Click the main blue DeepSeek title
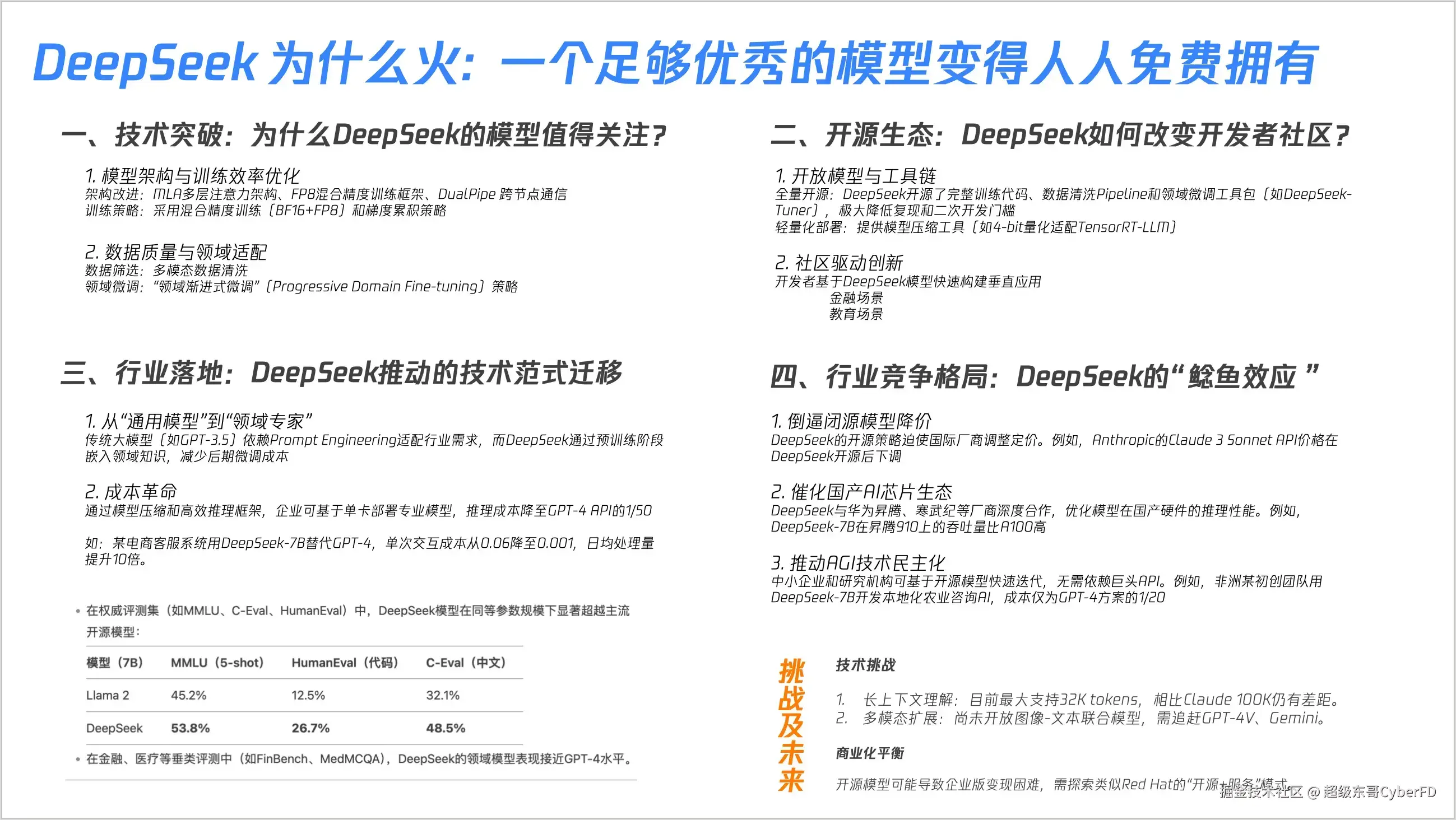This screenshot has height=820, width=1456. coord(675,63)
